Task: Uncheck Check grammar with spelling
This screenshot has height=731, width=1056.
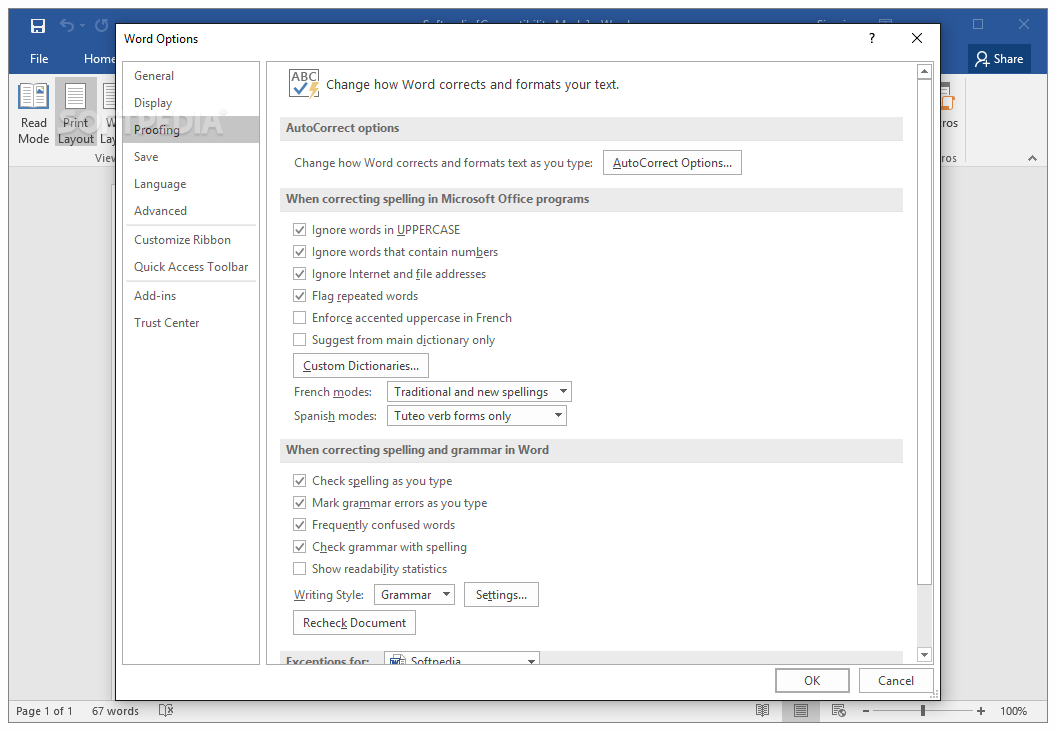Action: coord(300,547)
